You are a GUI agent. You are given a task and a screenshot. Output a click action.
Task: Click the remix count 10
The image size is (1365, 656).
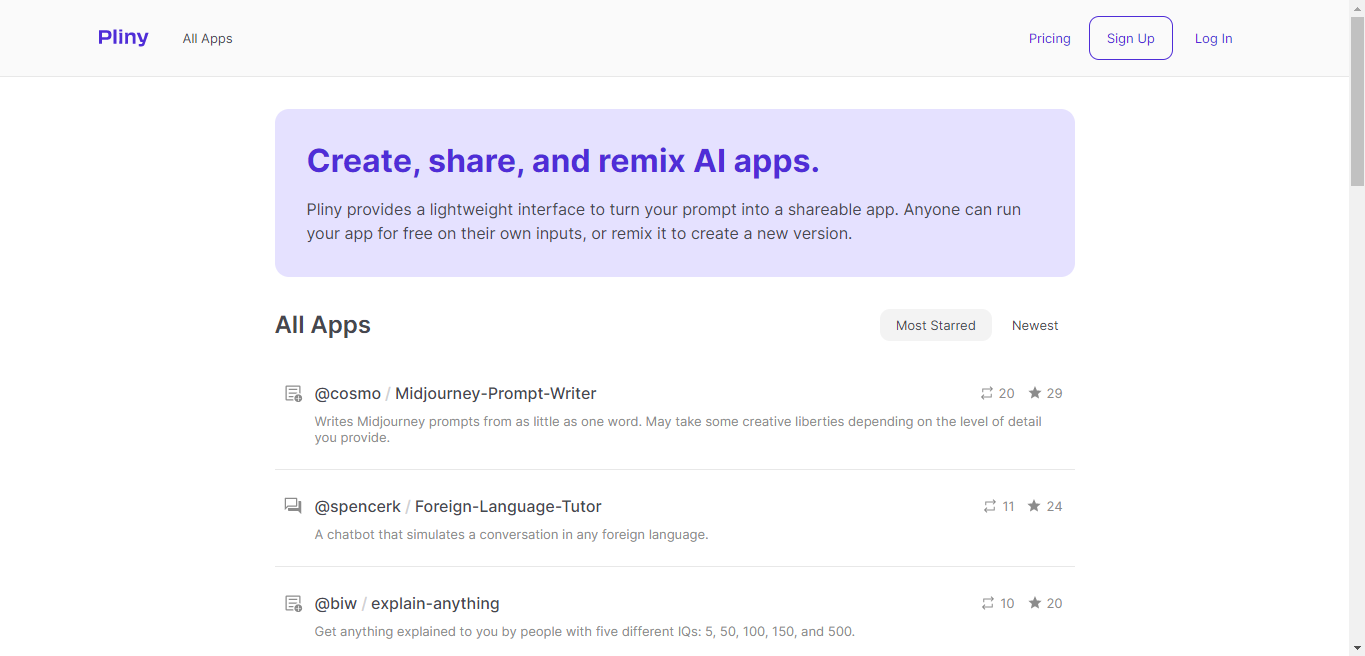[1007, 604]
